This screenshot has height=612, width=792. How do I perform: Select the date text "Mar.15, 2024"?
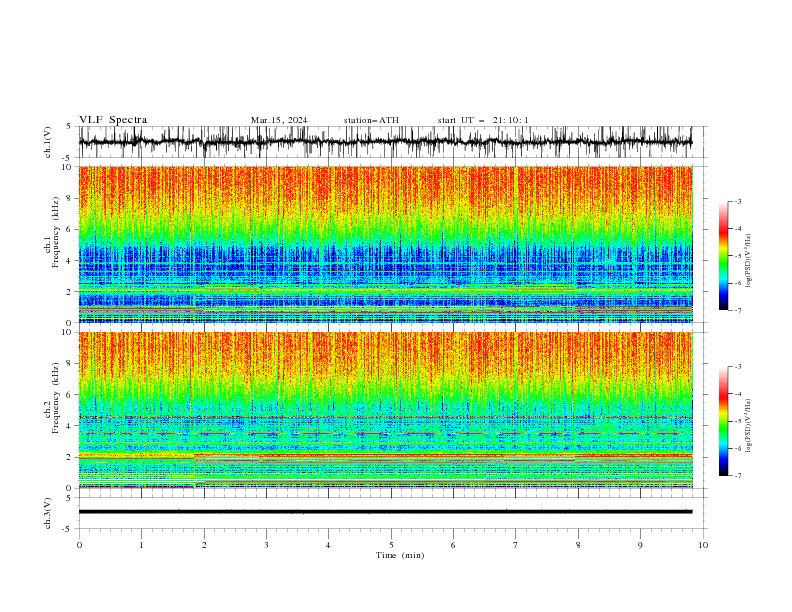pyautogui.click(x=279, y=120)
